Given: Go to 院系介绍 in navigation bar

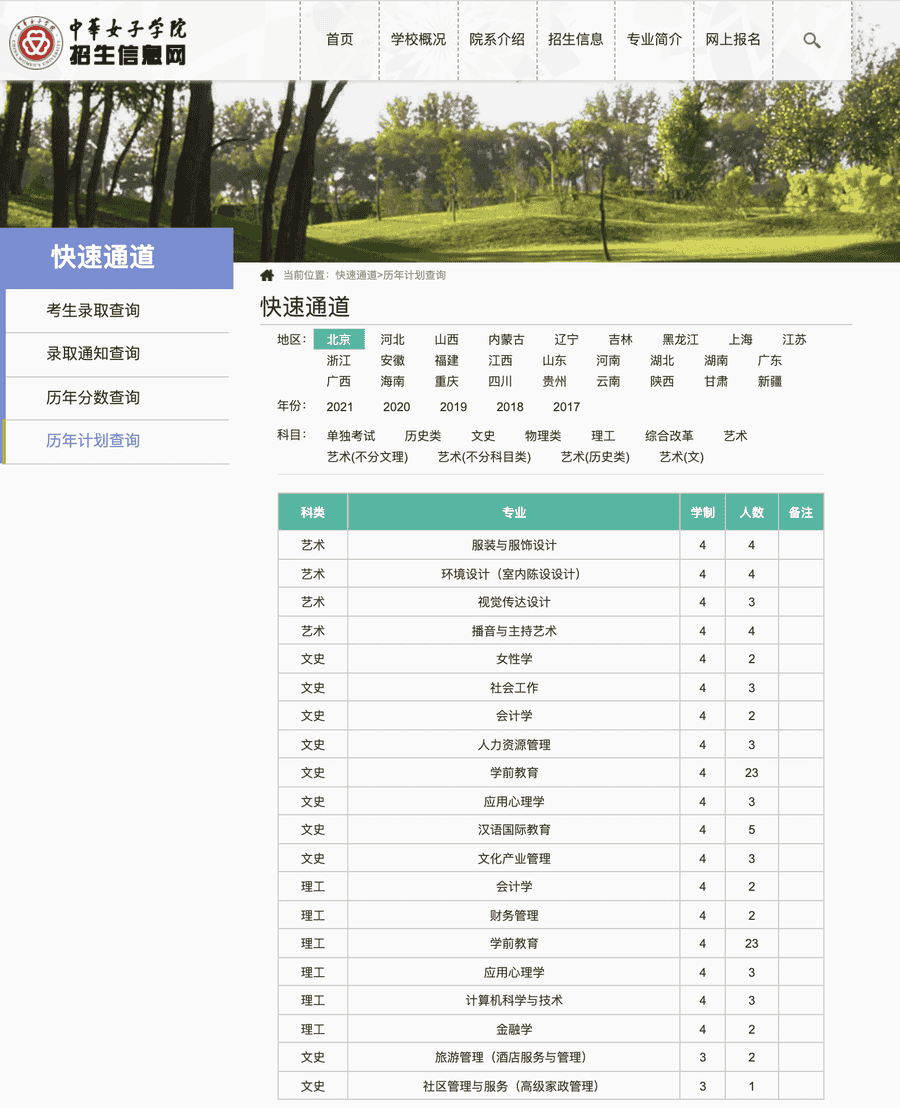Looking at the screenshot, I should [x=497, y=40].
